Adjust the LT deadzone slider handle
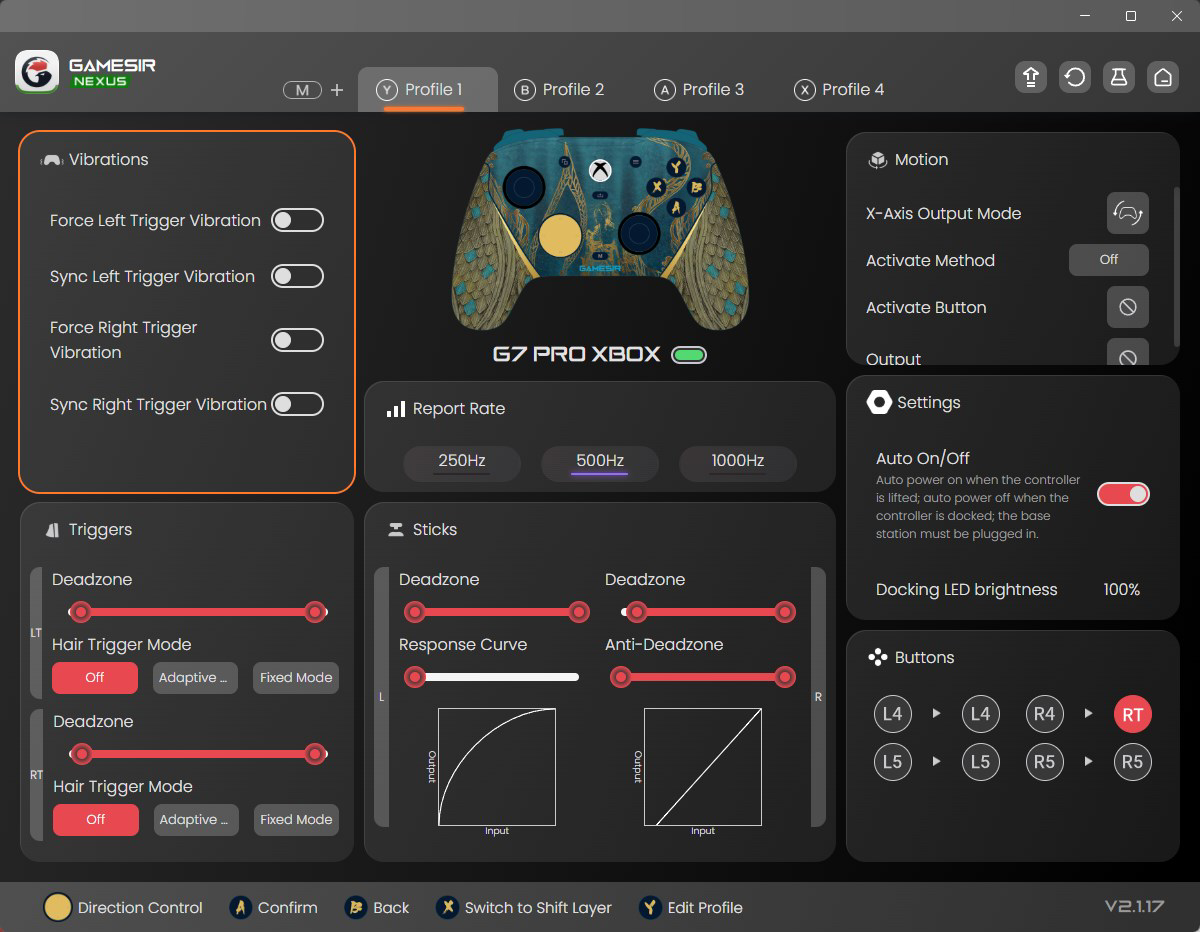The width and height of the screenshot is (1200, 932). click(81, 612)
